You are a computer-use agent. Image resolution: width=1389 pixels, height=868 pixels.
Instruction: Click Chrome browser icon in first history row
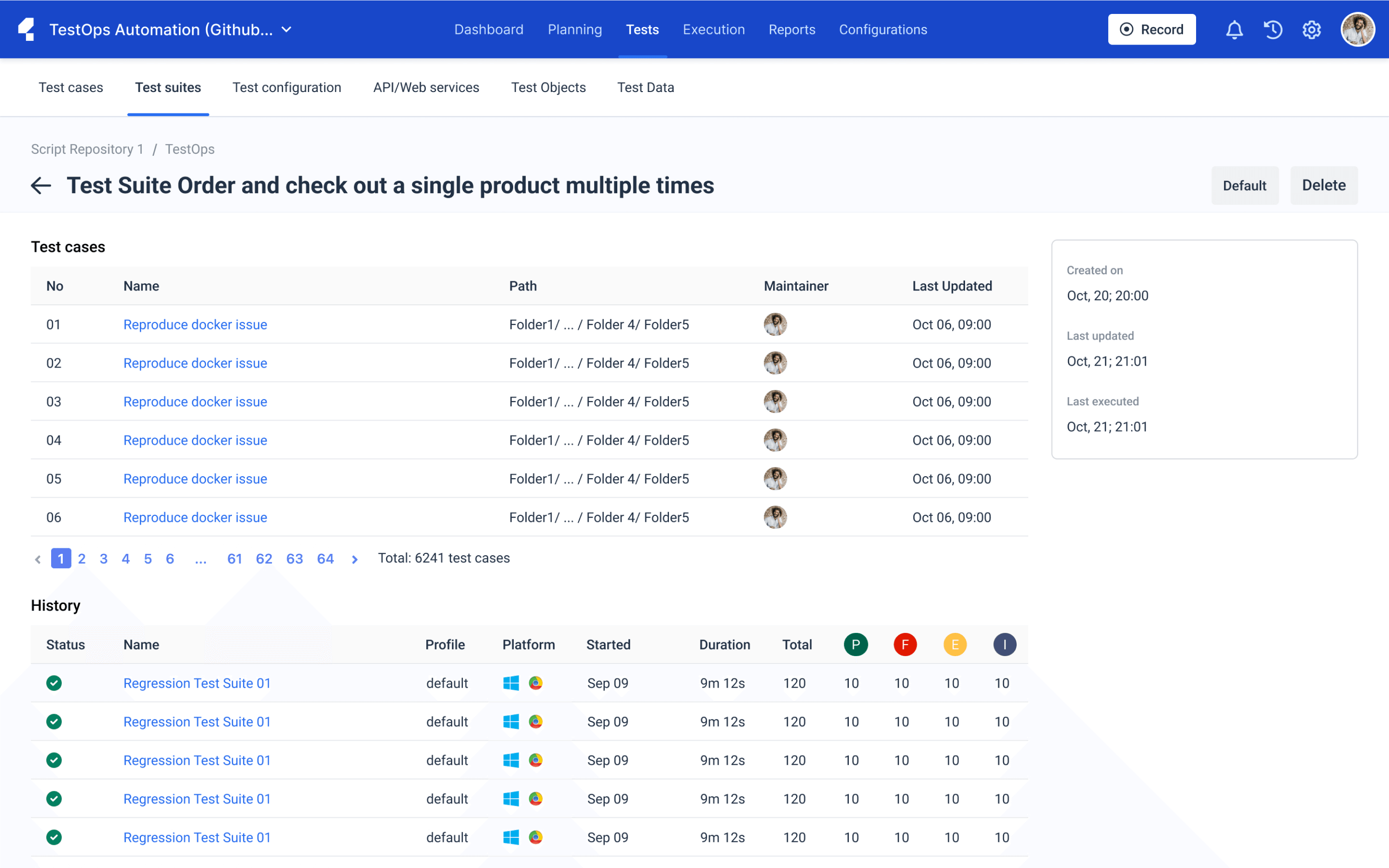point(536,683)
